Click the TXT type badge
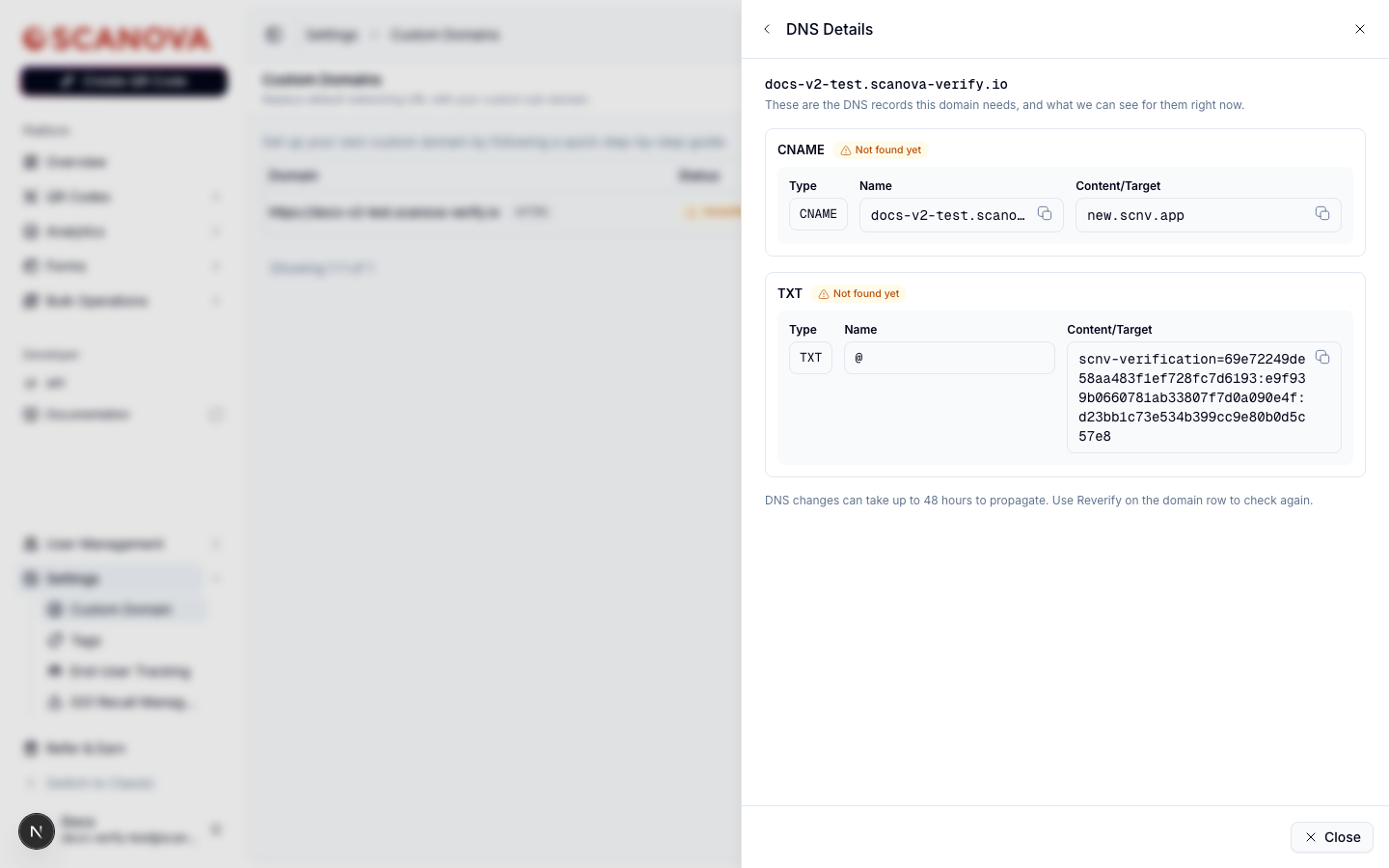The height and width of the screenshot is (868, 1389). [810, 358]
